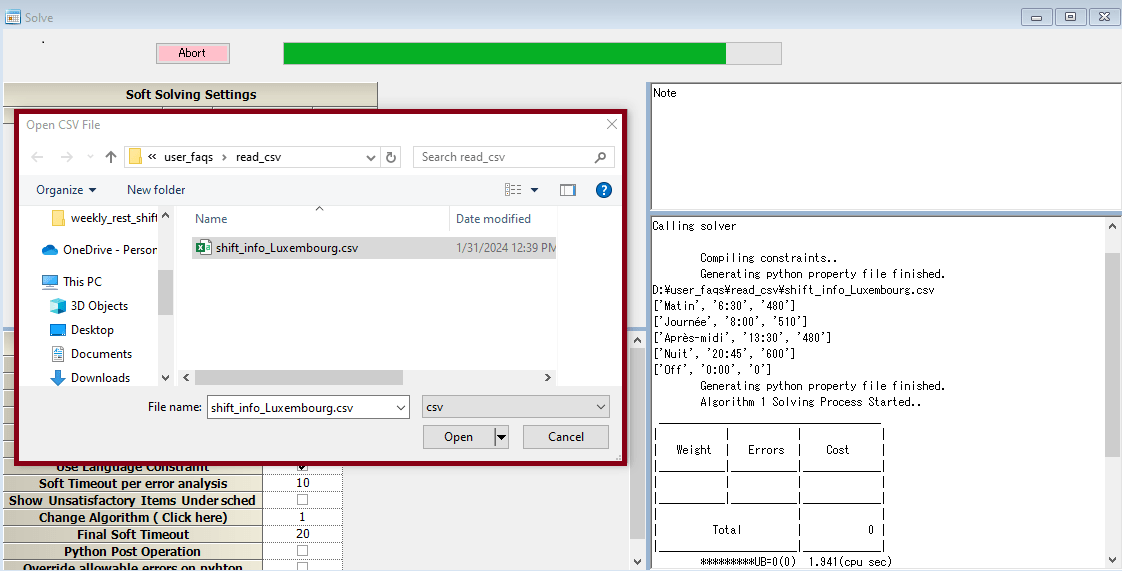Select This PC in navigation tree
Viewport: 1122px width, 571px height.
pos(72,281)
